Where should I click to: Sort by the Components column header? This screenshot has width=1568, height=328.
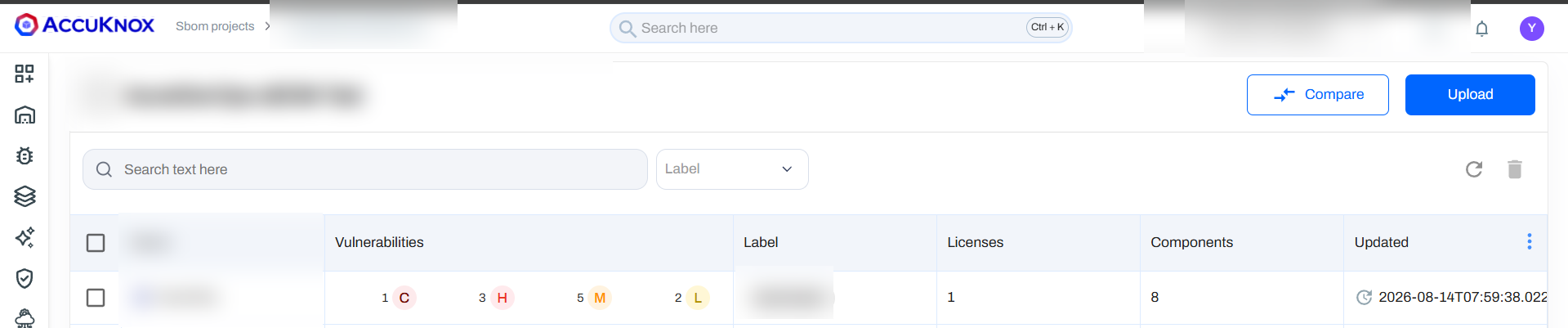tap(1191, 242)
